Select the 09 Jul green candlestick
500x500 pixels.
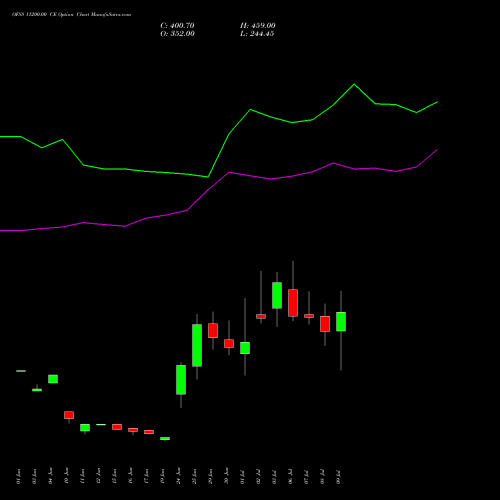[x=341, y=322]
